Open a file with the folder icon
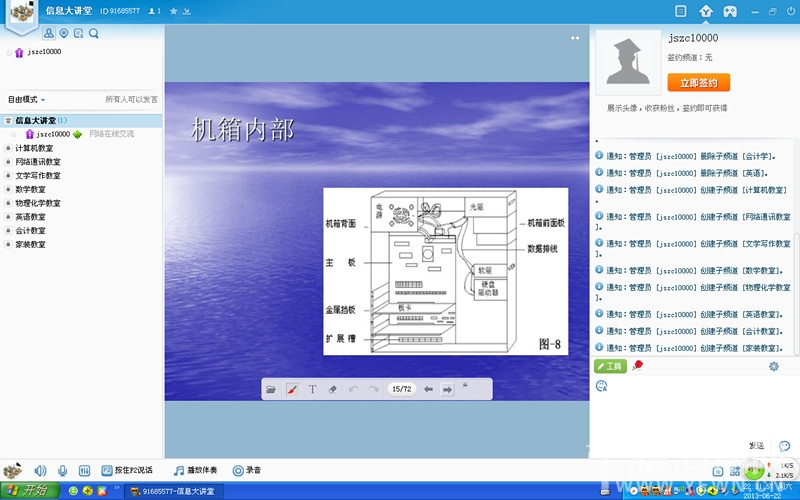The height and width of the screenshot is (500, 800). [271, 389]
